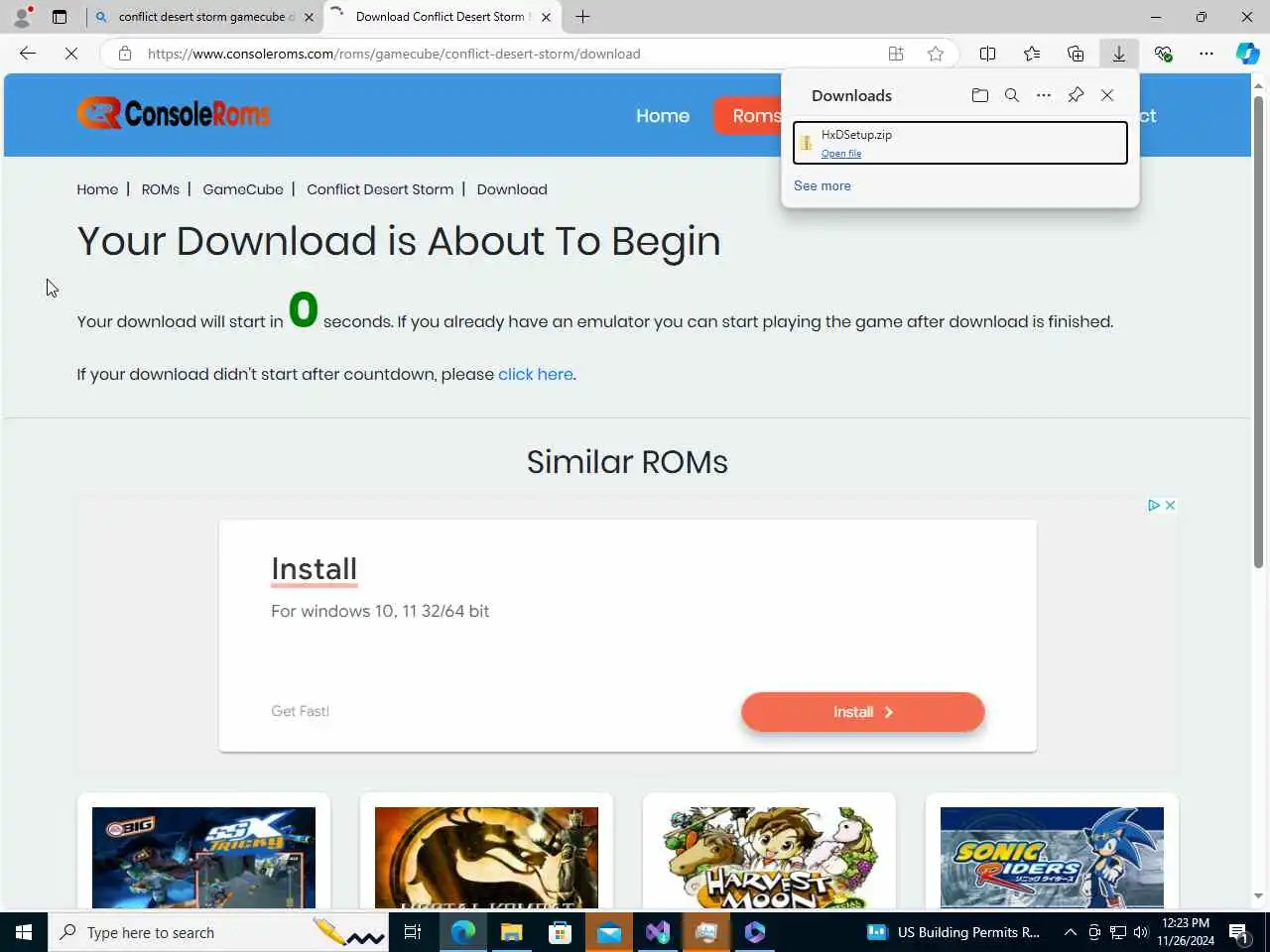
Task: Click GameCube in the breadcrumb
Action: click(243, 189)
